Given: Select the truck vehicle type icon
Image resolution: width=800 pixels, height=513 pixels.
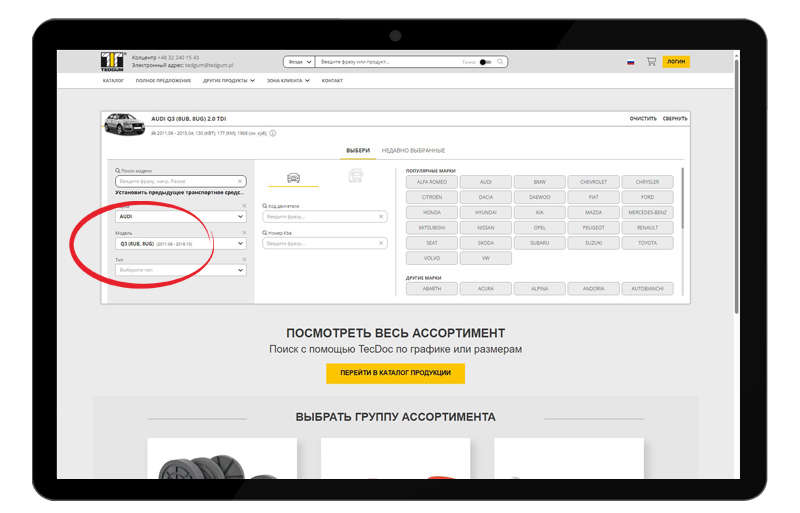Looking at the screenshot, I should click(356, 176).
